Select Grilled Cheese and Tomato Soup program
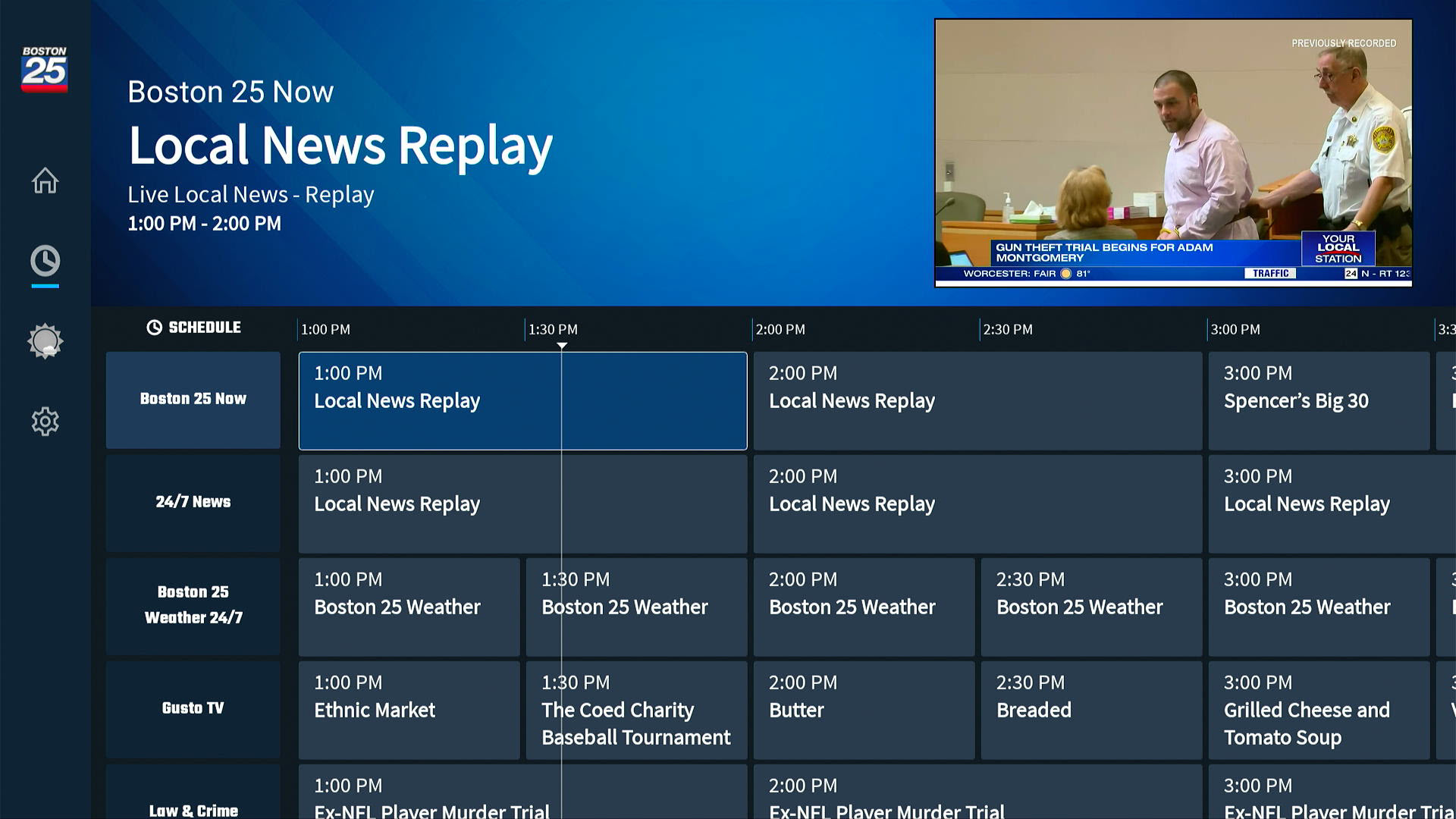This screenshot has height=819, width=1456. [x=1318, y=710]
